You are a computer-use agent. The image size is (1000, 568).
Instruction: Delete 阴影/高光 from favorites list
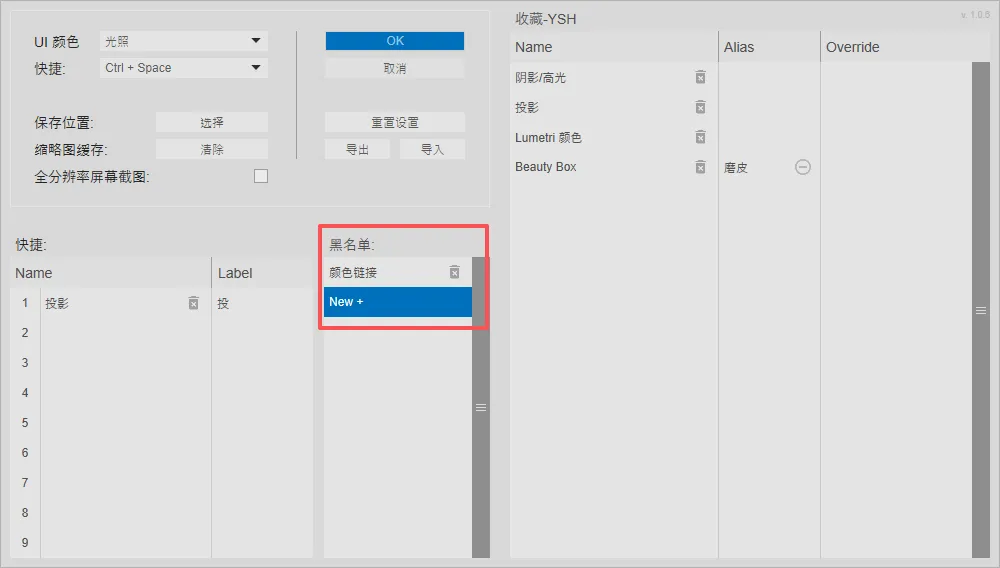(700, 77)
